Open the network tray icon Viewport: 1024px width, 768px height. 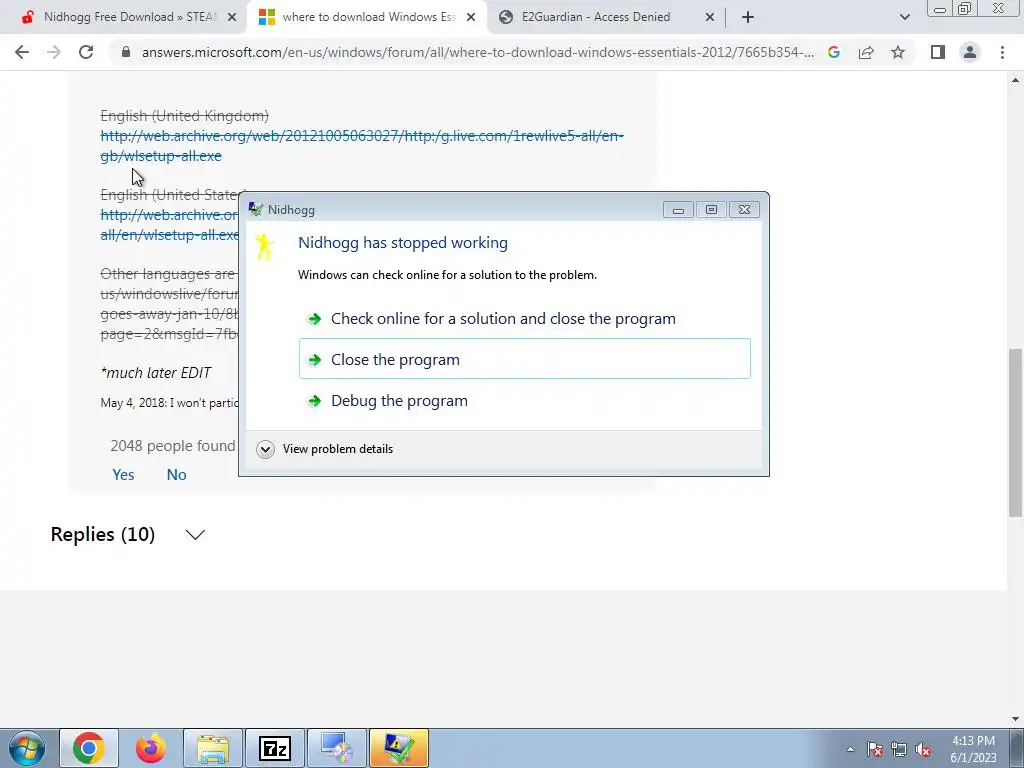coord(899,749)
